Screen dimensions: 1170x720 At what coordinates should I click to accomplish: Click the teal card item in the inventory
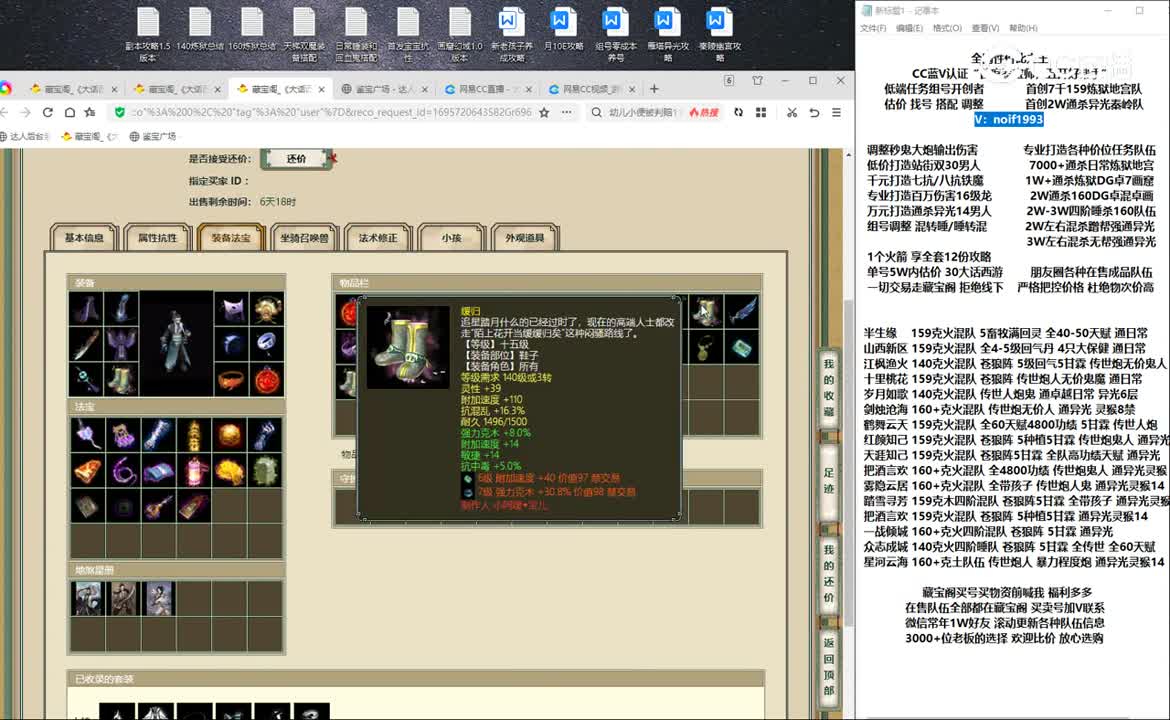click(x=742, y=348)
